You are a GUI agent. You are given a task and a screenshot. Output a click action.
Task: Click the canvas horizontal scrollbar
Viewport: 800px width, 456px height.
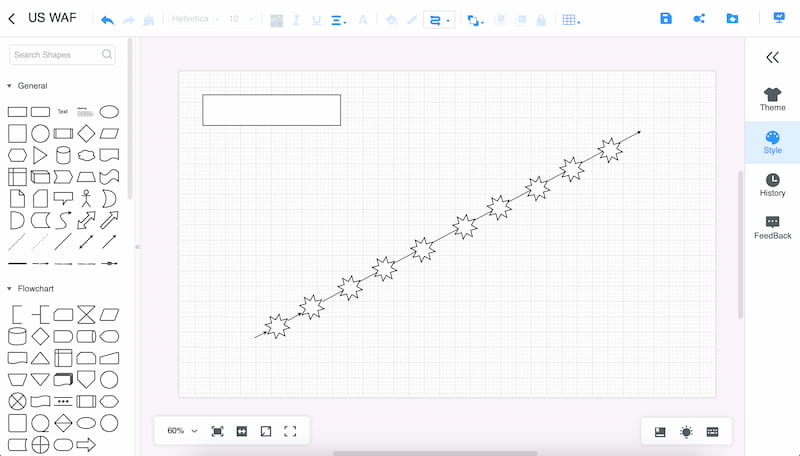(x=435, y=453)
